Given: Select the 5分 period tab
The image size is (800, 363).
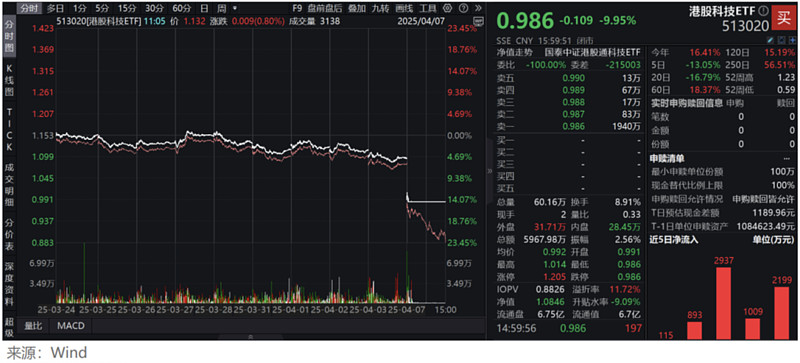Looking at the screenshot, I should click(x=102, y=9).
